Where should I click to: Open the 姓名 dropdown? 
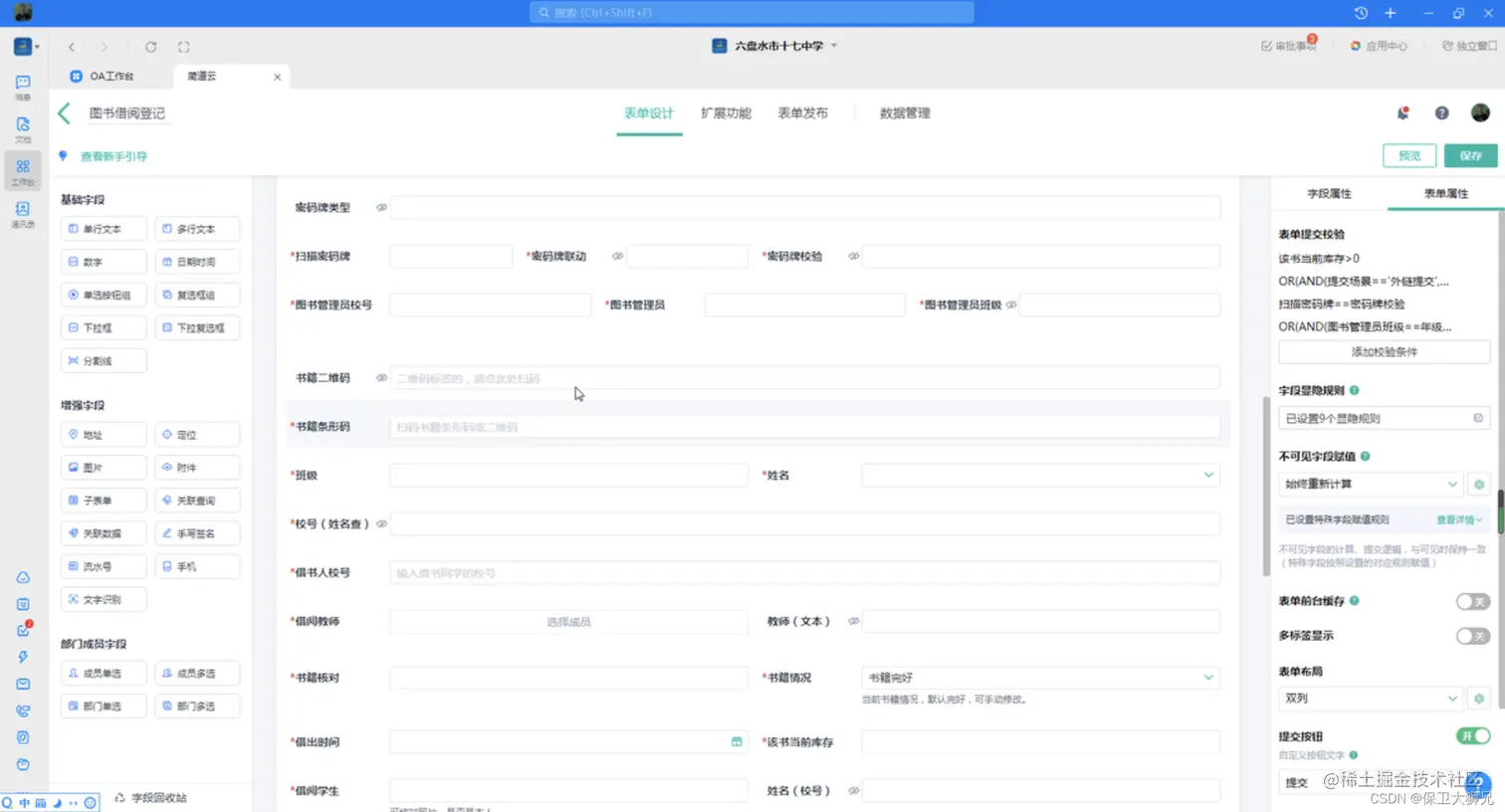coord(1040,476)
